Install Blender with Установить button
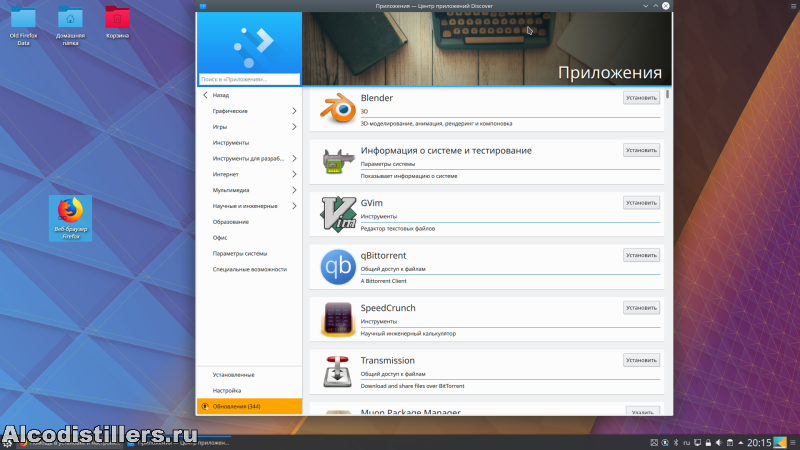Image resolution: width=800 pixels, height=450 pixels. [x=641, y=97]
